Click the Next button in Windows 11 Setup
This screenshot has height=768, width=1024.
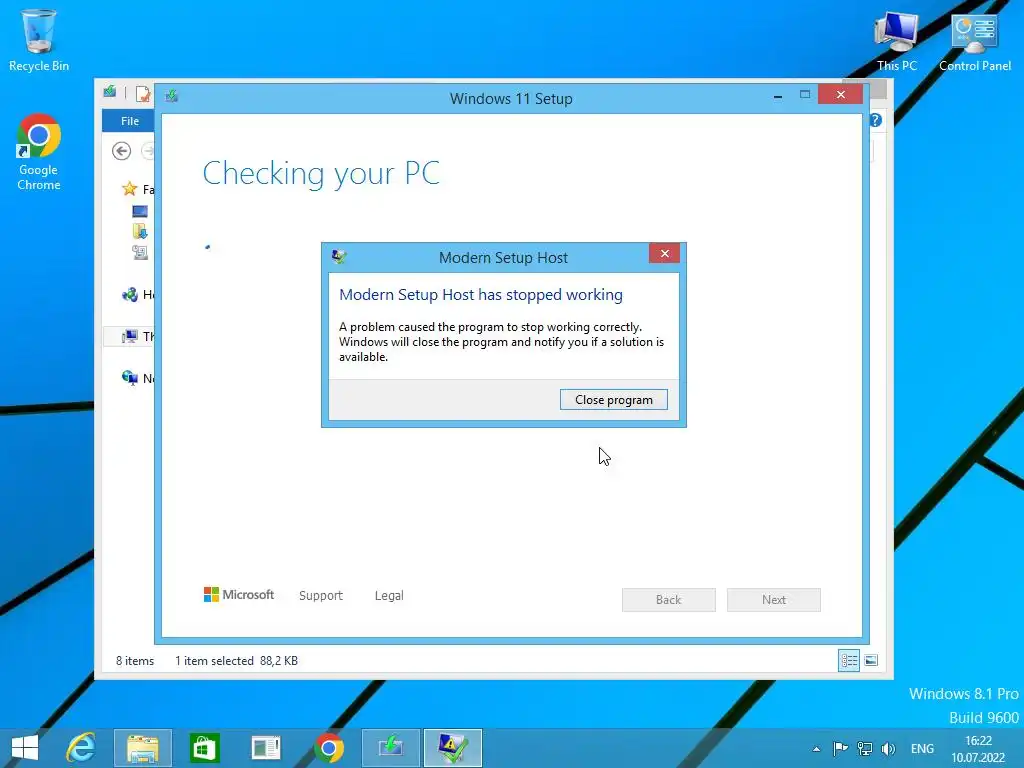coord(774,600)
